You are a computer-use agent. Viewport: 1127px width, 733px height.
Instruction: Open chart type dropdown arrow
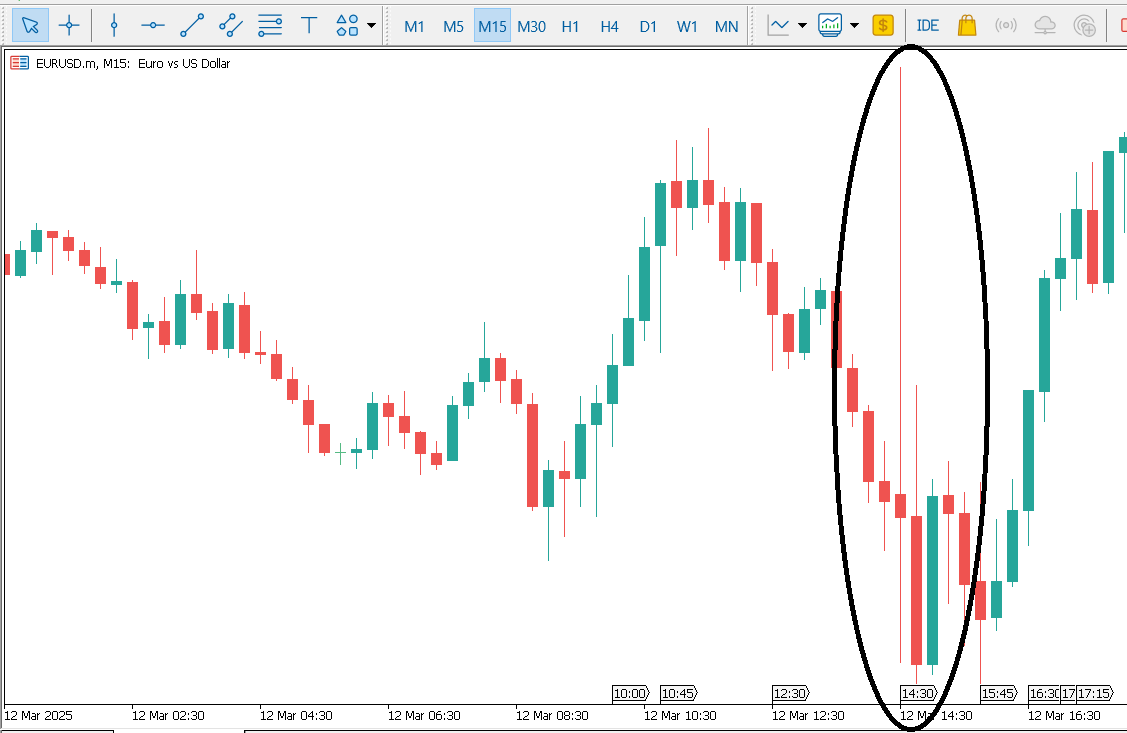point(802,26)
